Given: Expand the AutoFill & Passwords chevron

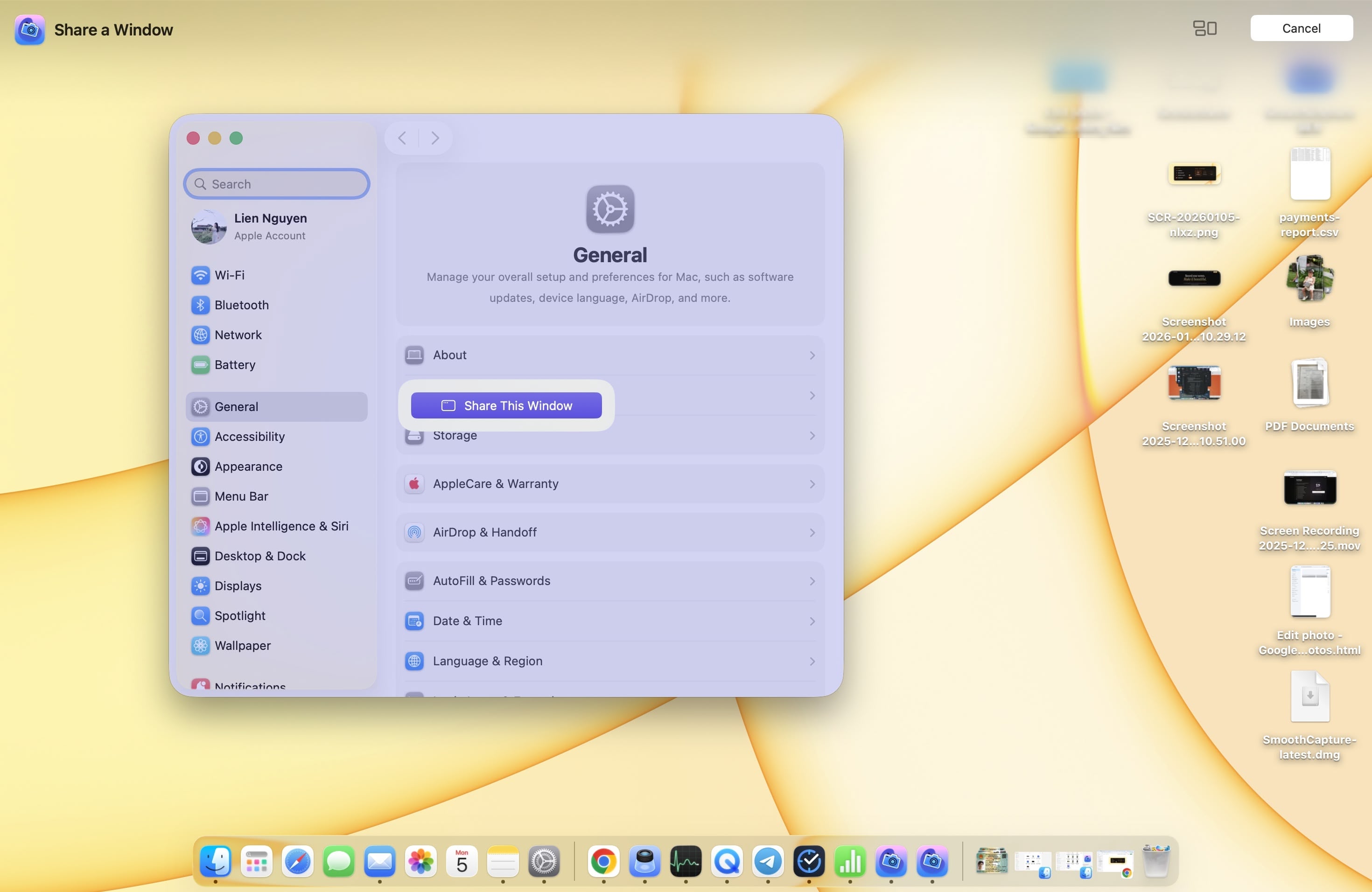Looking at the screenshot, I should tap(812, 581).
